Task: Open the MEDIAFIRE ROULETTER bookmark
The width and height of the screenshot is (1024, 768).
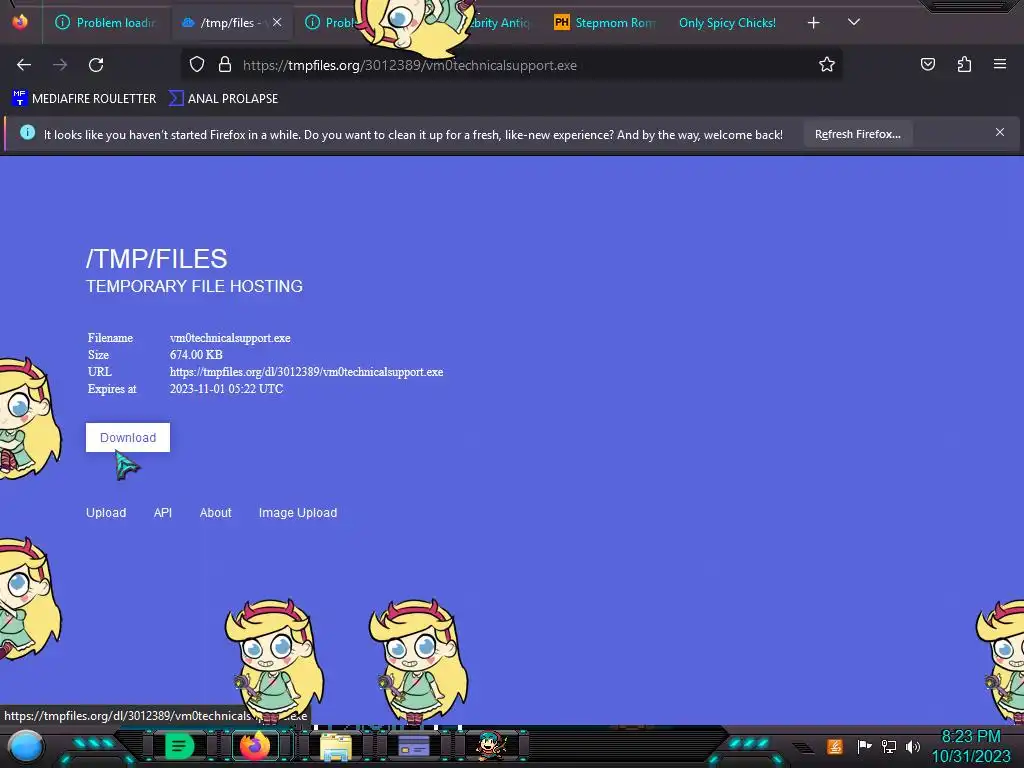Action: (x=84, y=99)
